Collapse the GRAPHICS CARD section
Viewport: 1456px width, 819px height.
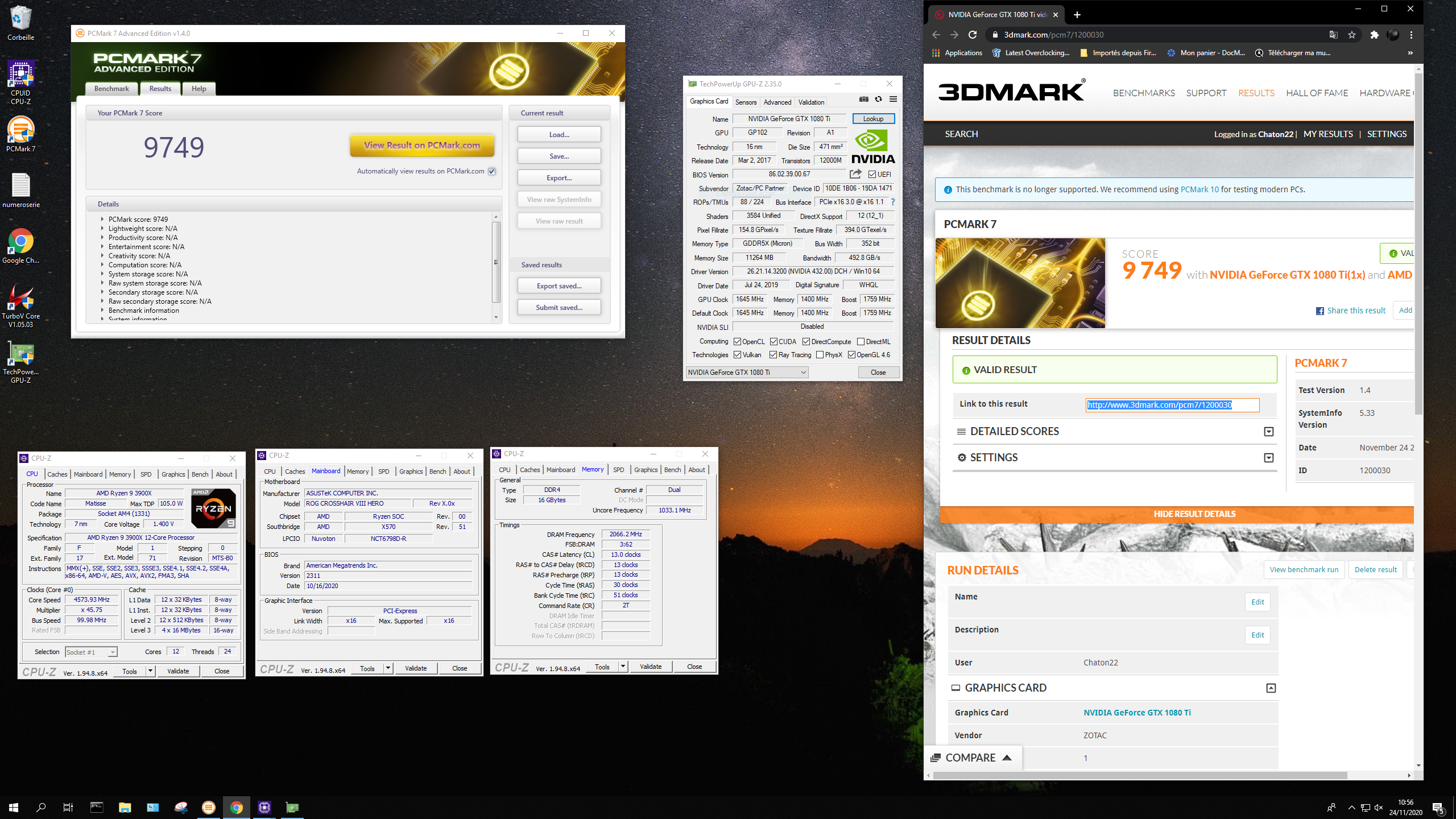click(1271, 688)
